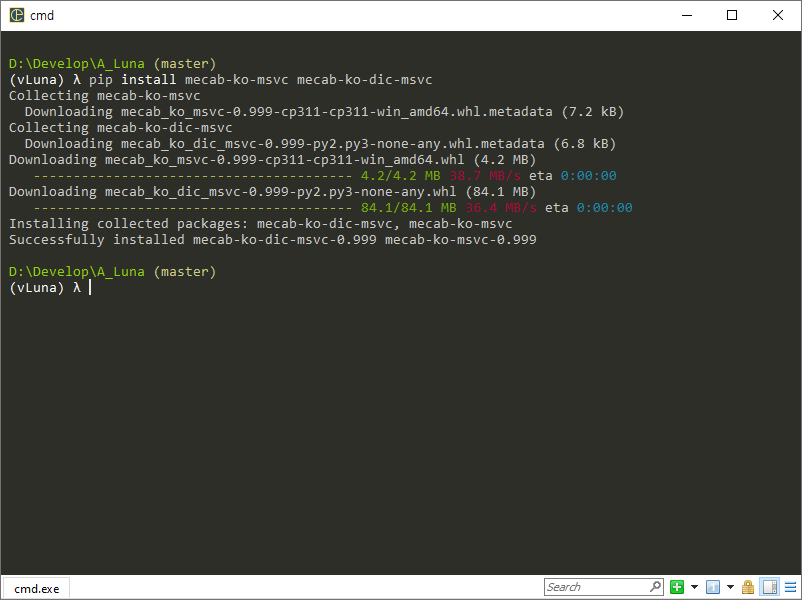The width and height of the screenshot is (802, 600).
Task: Click the magnifier icon in Search box
Action: [x=656, y=586]
